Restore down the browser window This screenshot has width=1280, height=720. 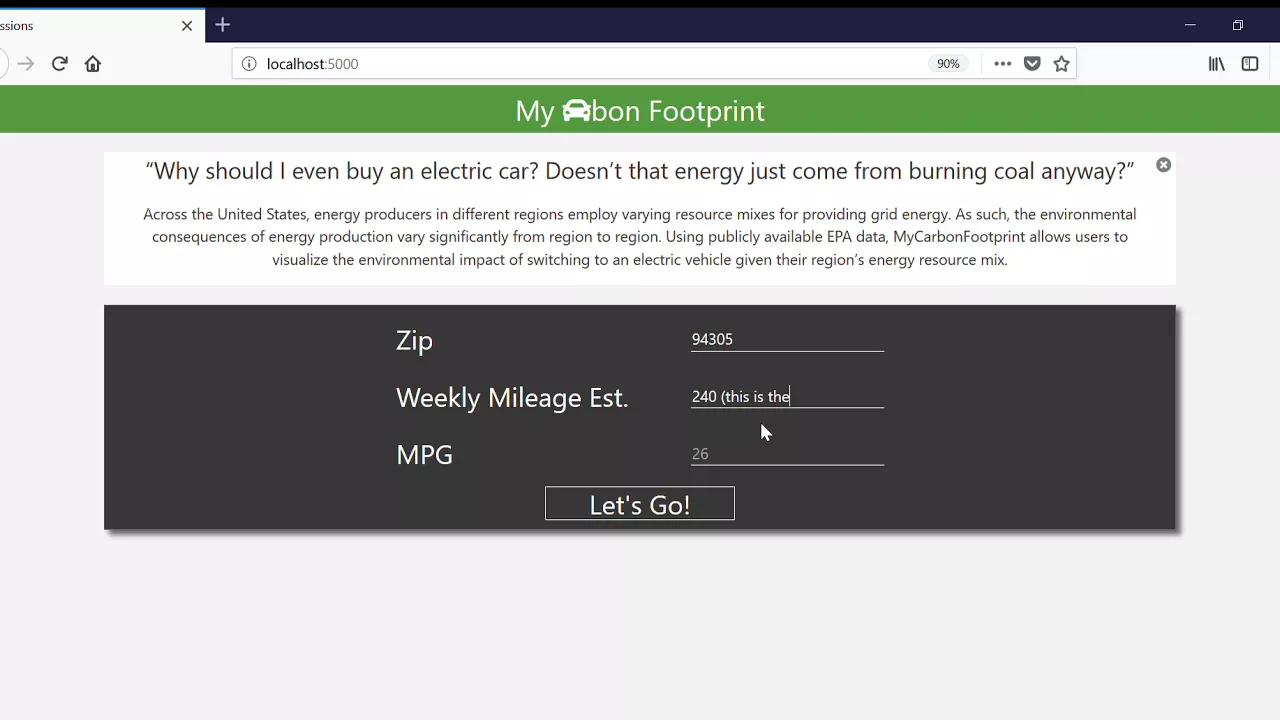coord(1238,25)
